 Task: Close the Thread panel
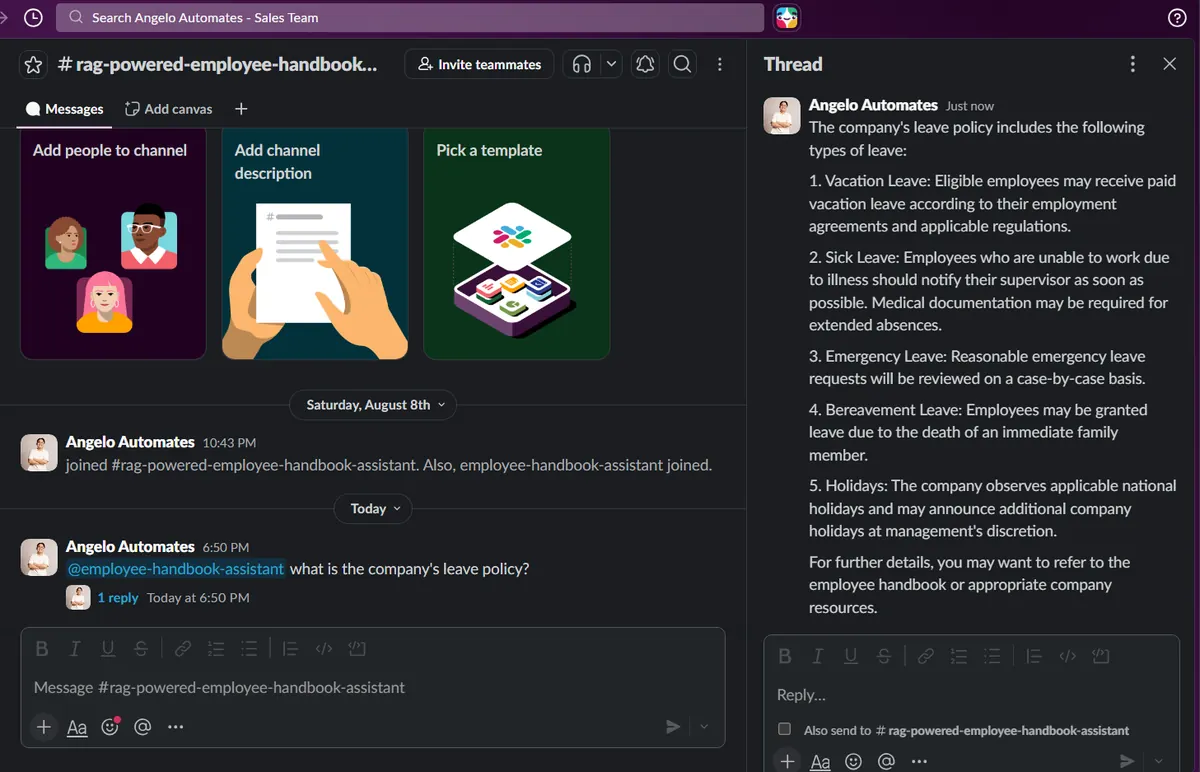tap(1169, 64)
